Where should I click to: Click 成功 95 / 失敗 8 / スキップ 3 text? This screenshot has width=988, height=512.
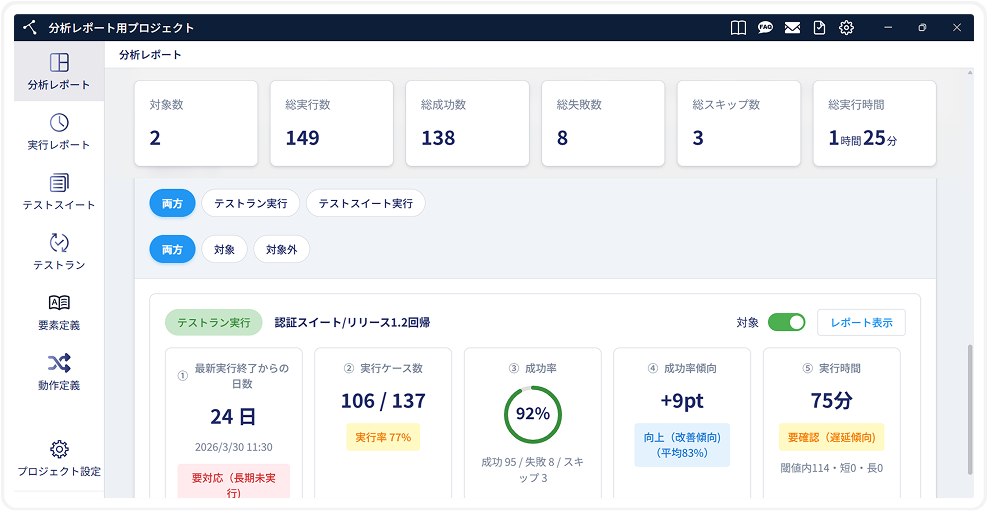click(533, 470)
